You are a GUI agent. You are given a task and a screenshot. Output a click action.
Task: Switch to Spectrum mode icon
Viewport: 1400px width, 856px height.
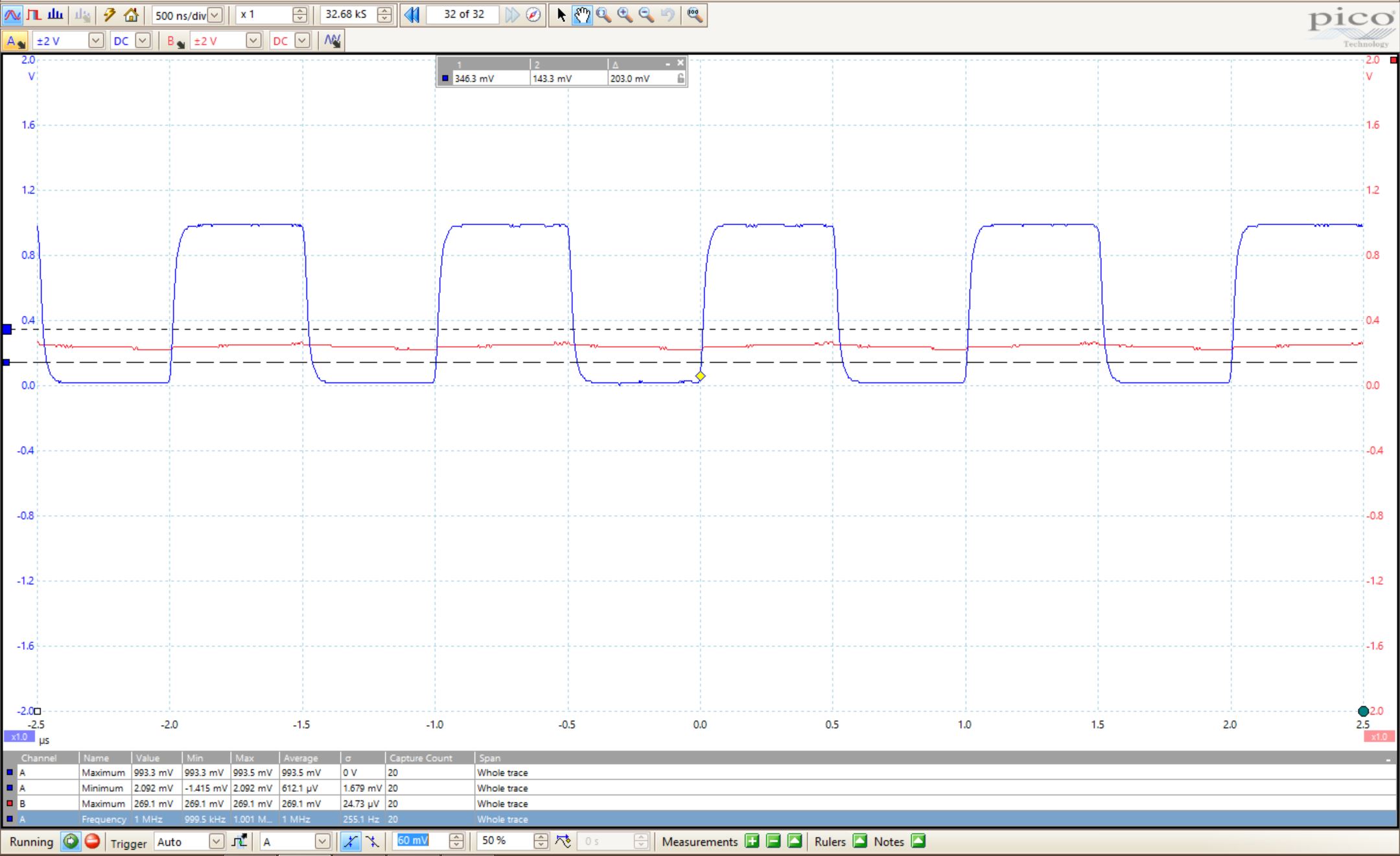point(56,14)
